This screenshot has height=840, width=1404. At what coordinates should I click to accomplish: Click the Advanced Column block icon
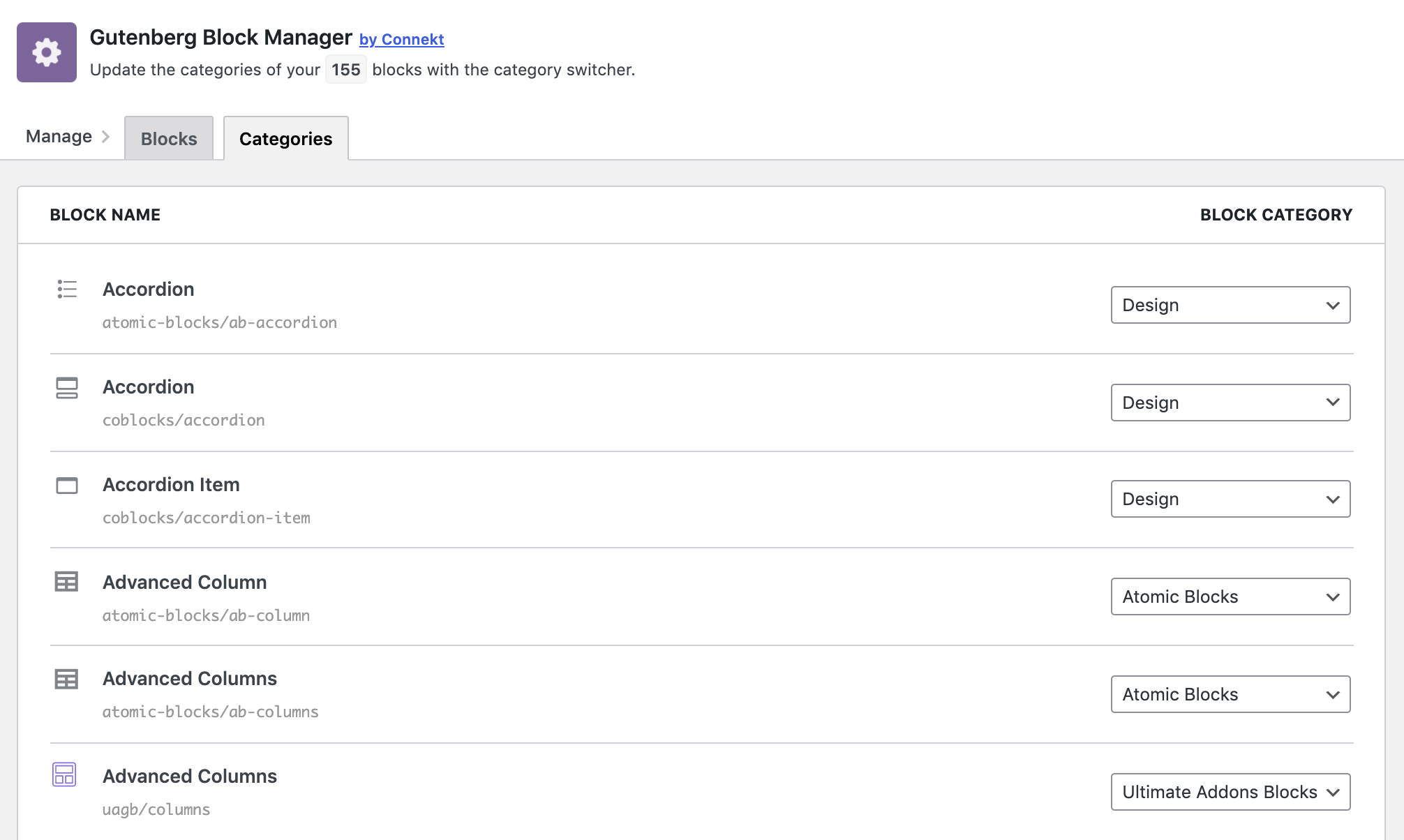pos(67,581)
